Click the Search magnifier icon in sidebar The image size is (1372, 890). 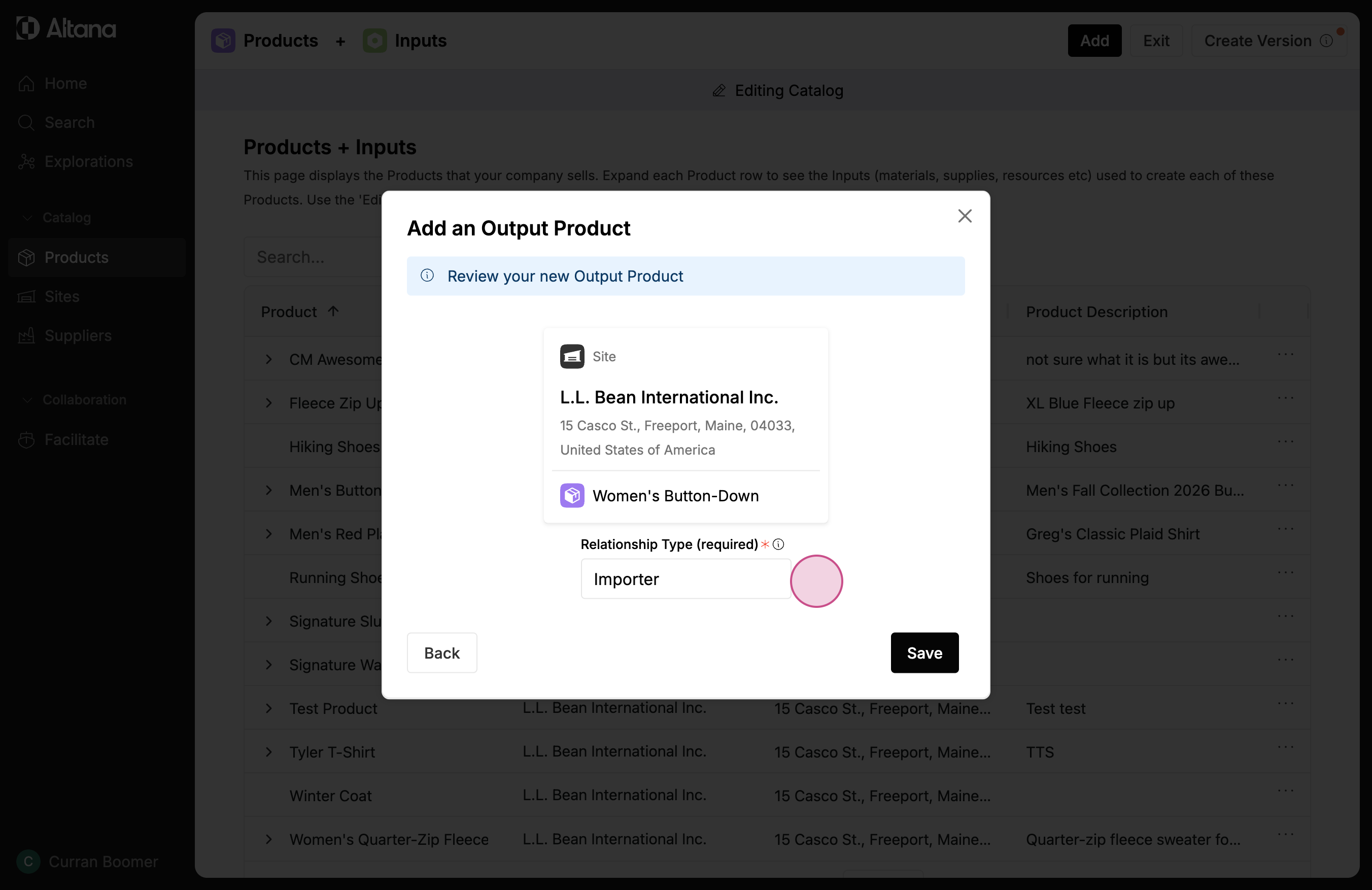point(26,122)
